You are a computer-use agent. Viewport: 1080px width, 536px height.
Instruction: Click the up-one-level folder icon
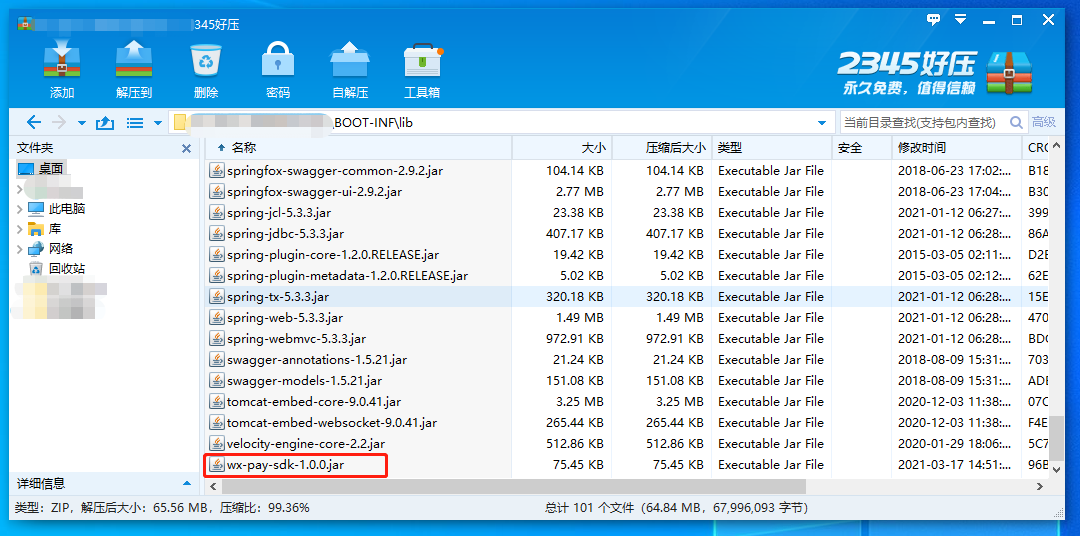click(x=105, y=123)
